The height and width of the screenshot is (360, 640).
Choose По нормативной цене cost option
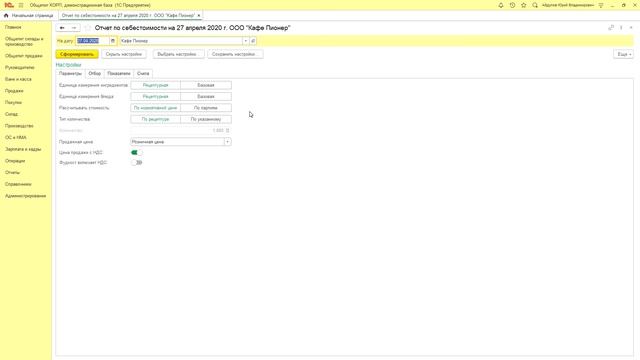[x=156, y=108]
